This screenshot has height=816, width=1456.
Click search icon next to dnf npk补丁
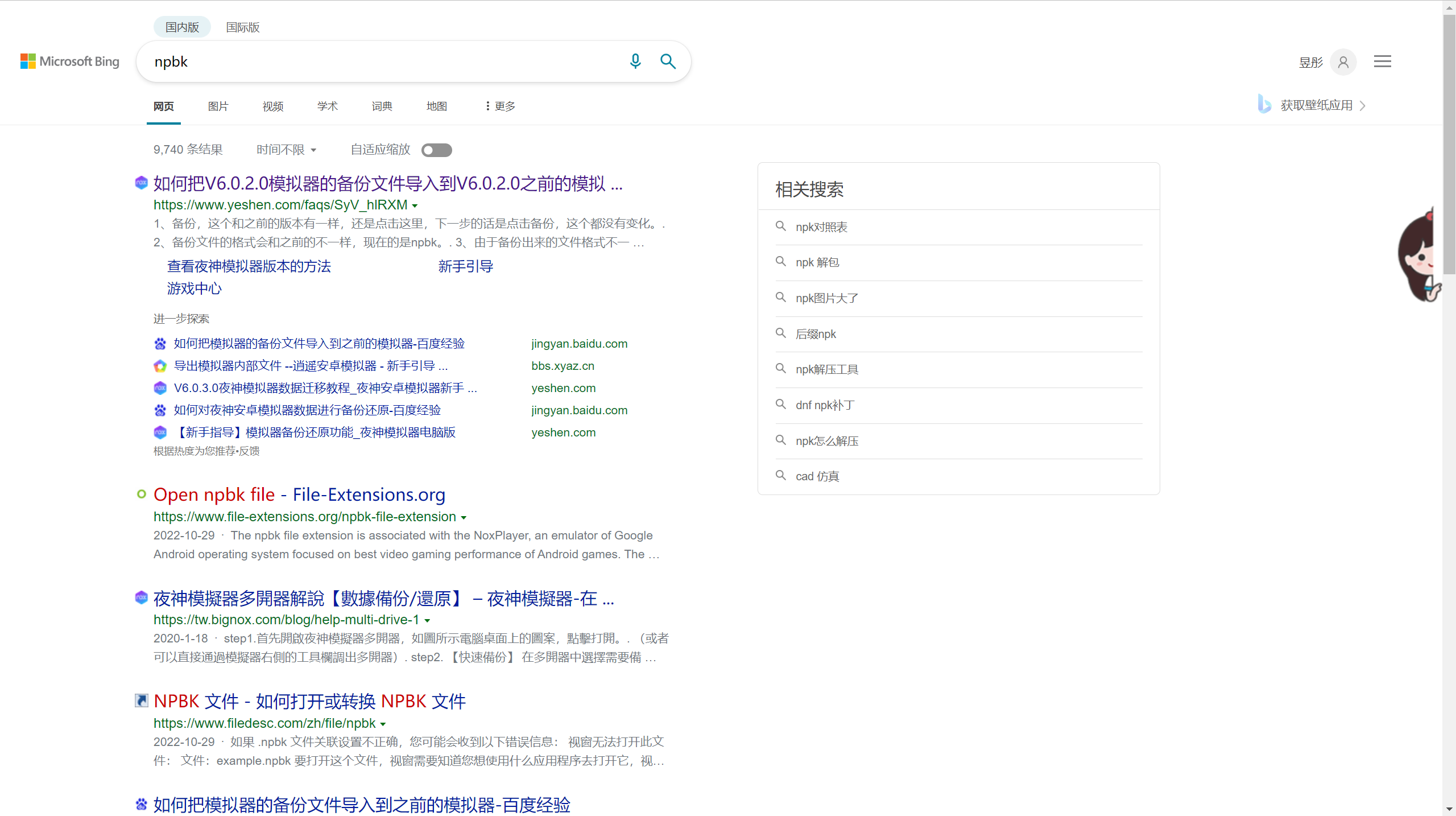781,404
